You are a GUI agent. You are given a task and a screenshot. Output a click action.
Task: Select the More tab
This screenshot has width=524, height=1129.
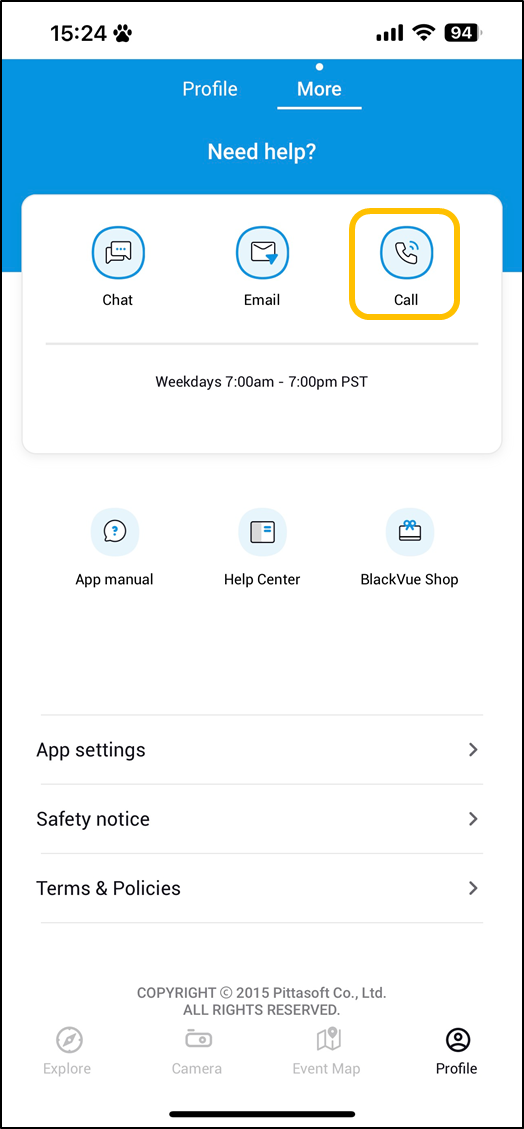point(319,89)
